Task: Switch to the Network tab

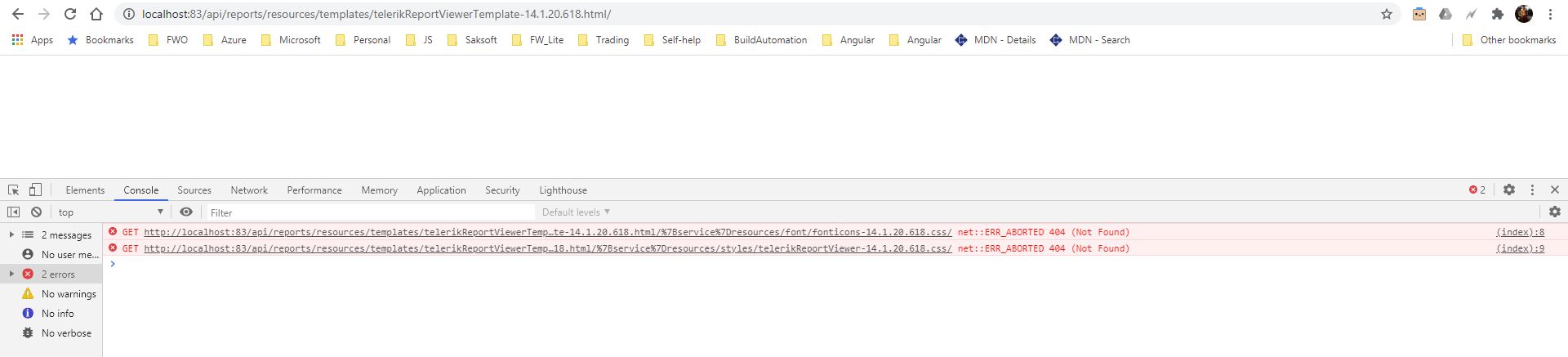Action: (249, 190)
